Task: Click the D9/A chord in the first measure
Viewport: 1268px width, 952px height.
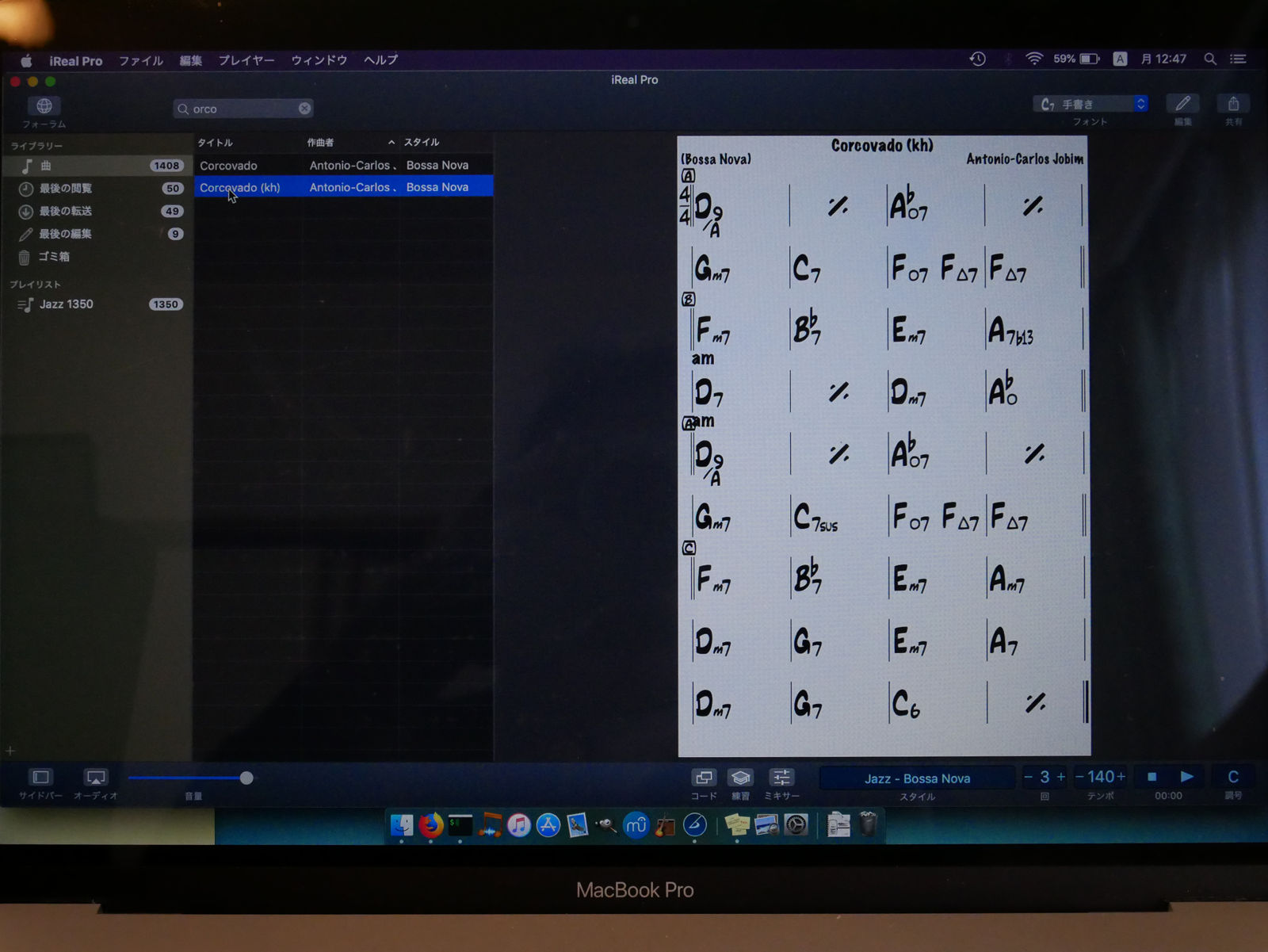Action: pyautogui.click(x=708, y=212)
